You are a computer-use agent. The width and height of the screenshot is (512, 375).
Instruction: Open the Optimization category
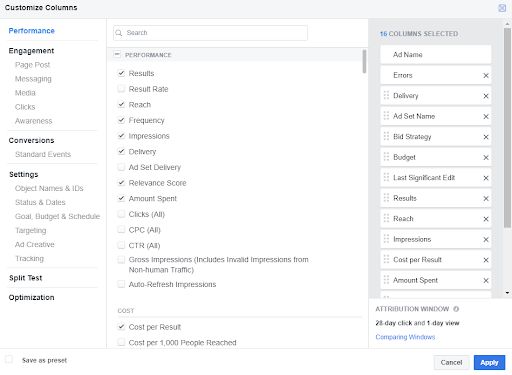pyautogui.click(x=31, y=297)
